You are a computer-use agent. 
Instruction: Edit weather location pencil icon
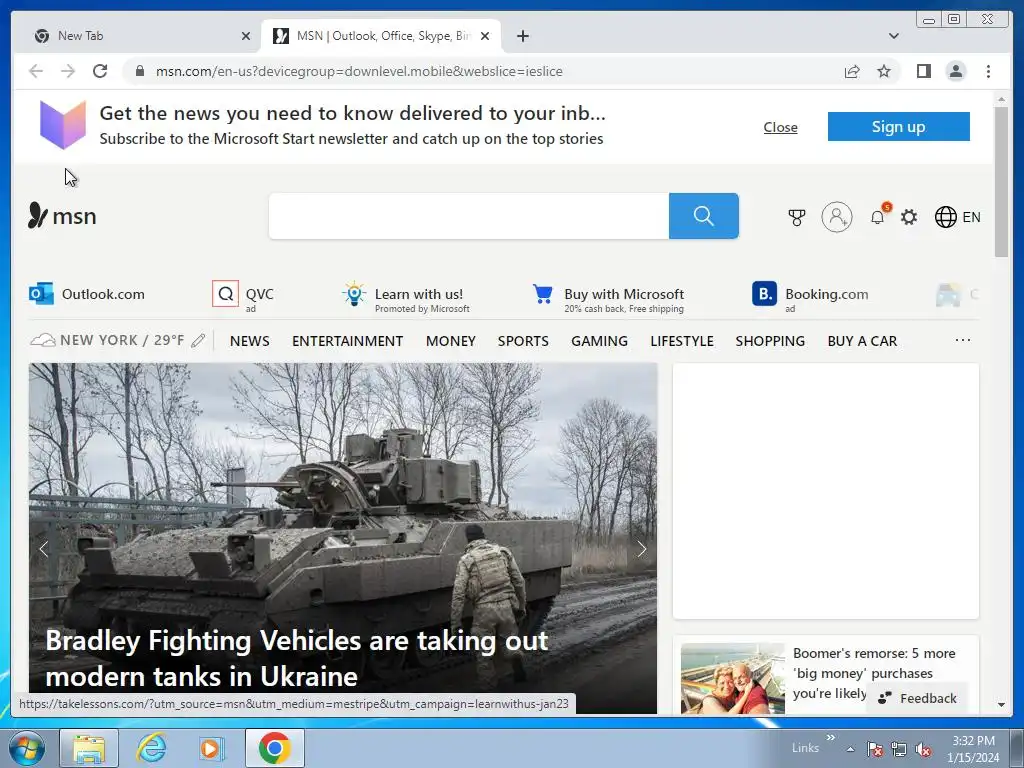click(x=198, y=340)
